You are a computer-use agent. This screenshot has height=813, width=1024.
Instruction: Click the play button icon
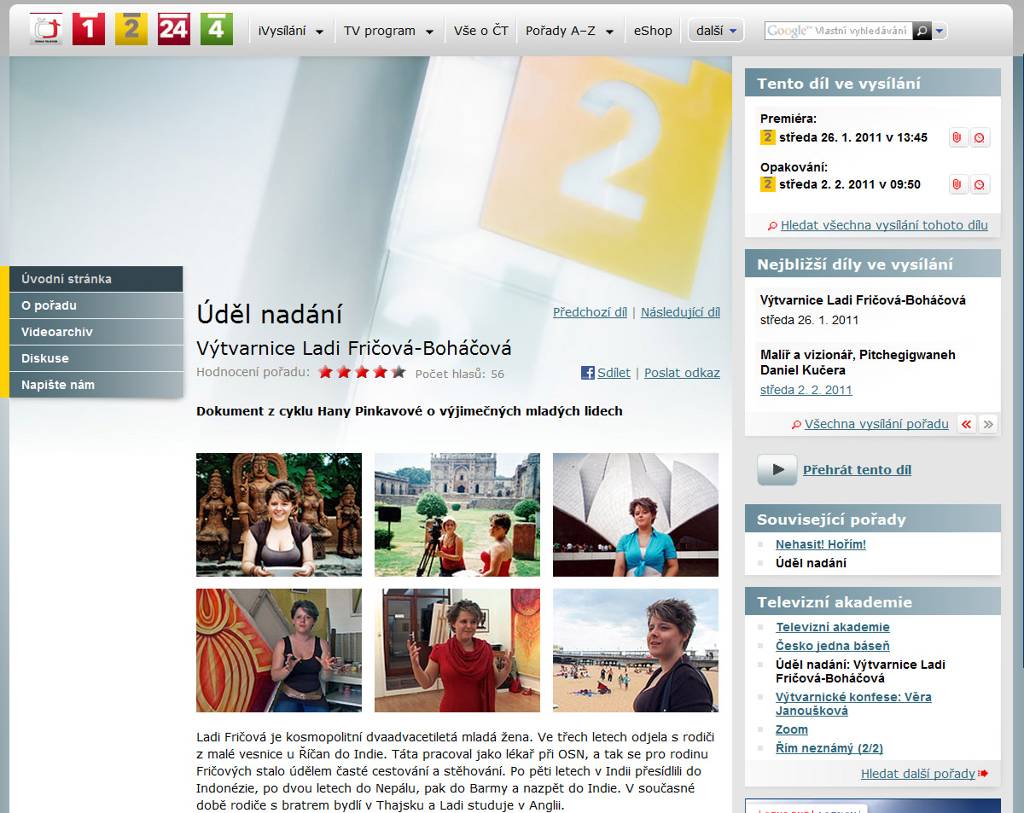tap(777, 470)
